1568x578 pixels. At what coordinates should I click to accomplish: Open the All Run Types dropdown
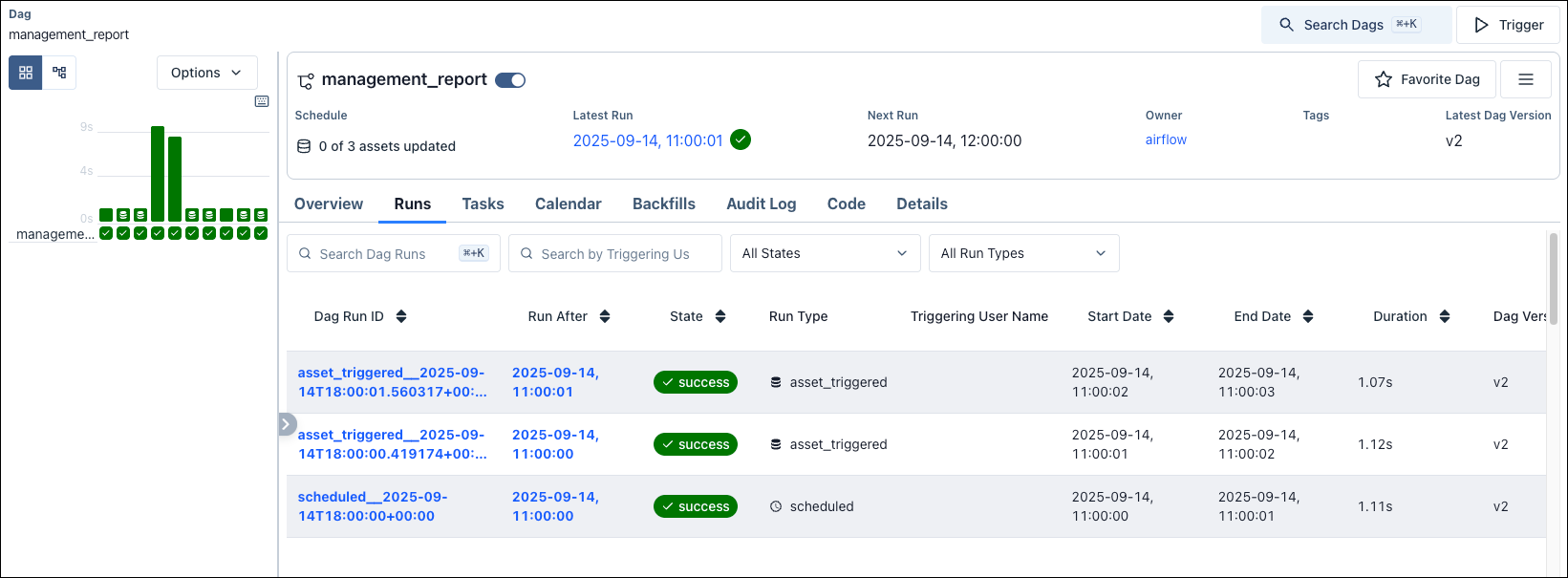click(x=1023, y=253)
